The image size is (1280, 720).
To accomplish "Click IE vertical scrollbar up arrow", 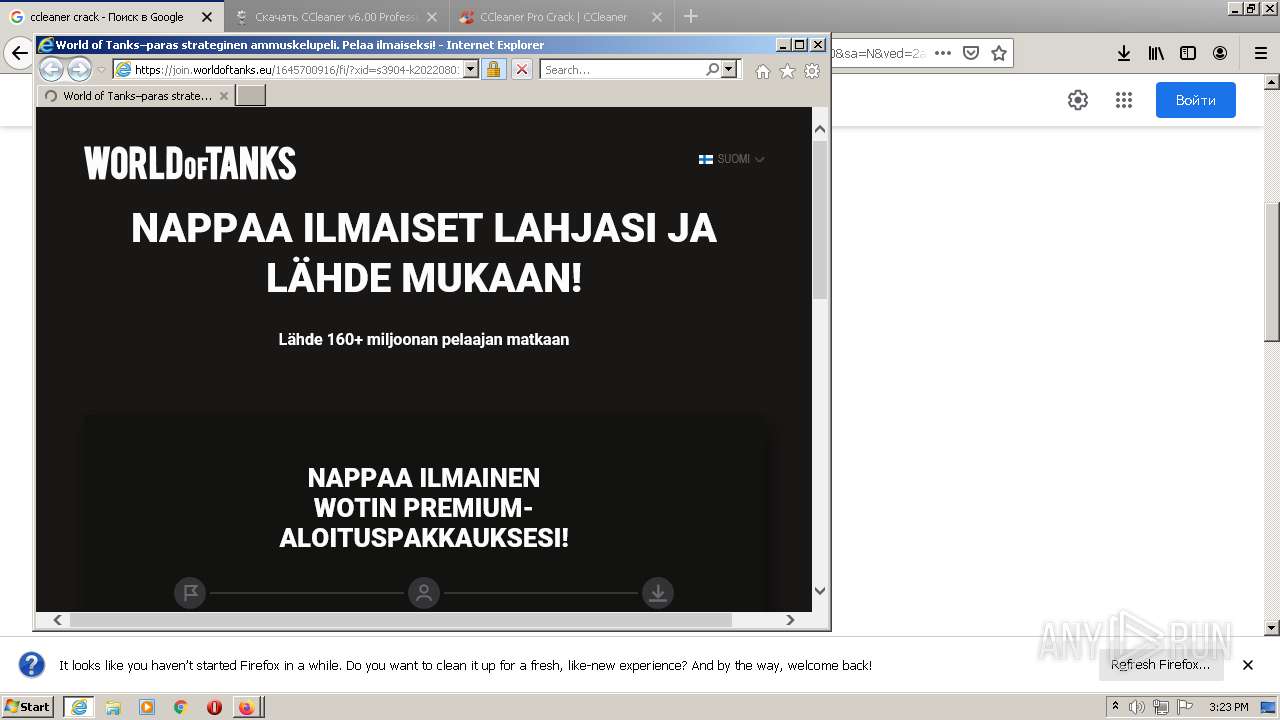I will (820, 129).
